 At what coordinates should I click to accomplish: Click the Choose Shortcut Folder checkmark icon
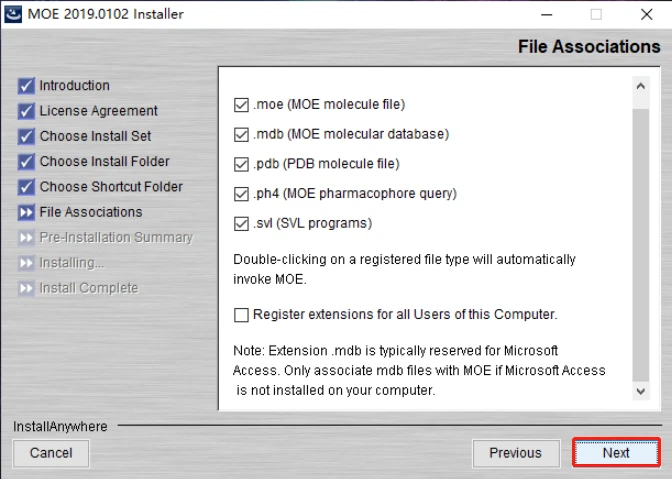pyautogui.click(x=26, y=187)
